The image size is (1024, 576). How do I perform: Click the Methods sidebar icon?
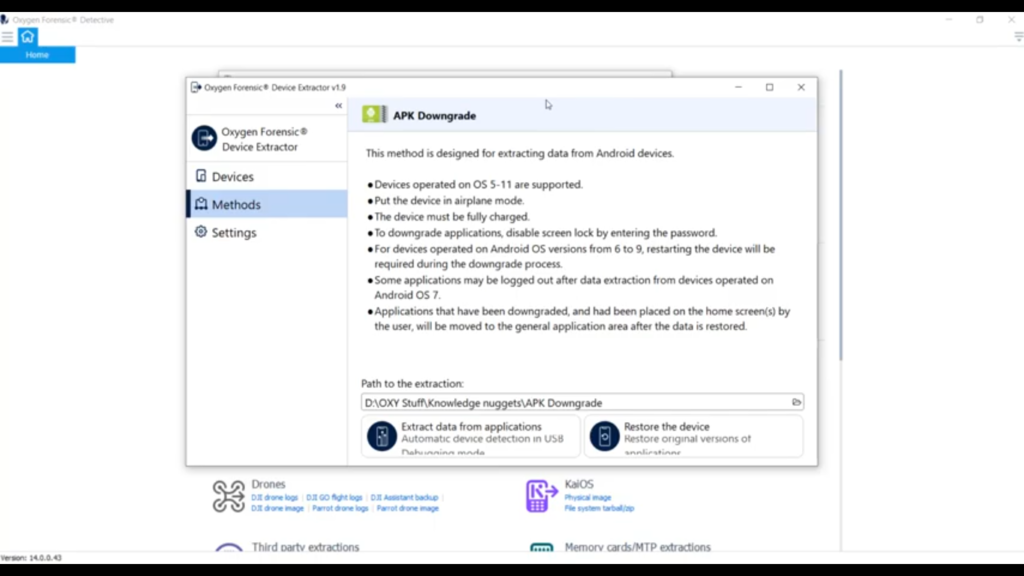pos(201,204)
